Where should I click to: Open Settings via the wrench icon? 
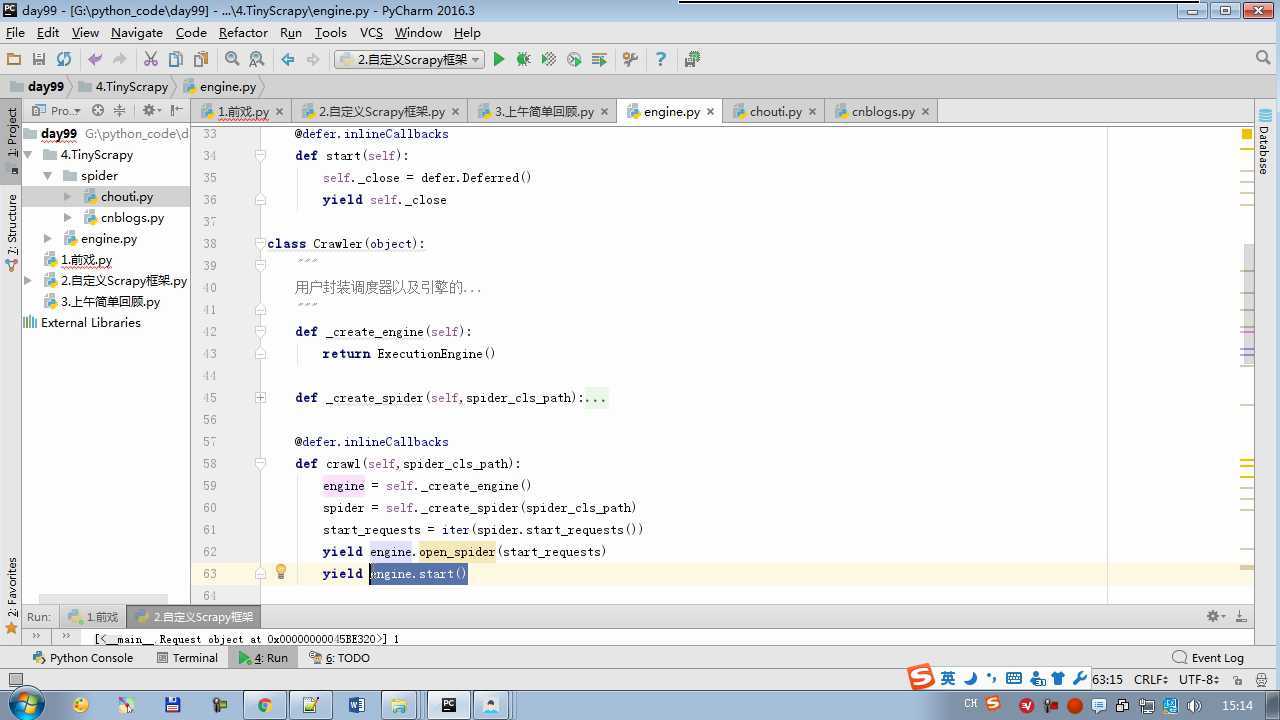point(630,60)
